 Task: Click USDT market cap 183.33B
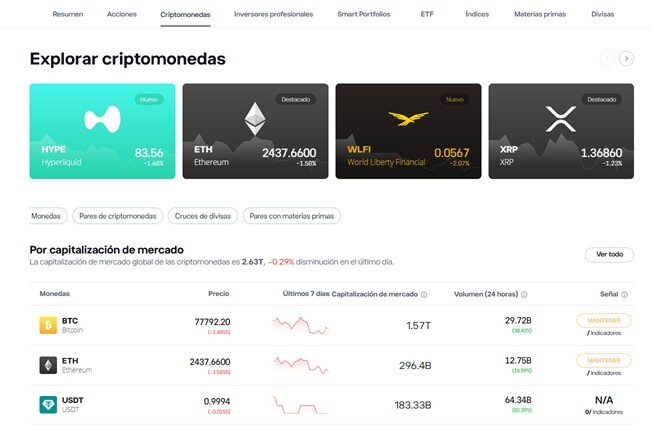pos(413,405)
